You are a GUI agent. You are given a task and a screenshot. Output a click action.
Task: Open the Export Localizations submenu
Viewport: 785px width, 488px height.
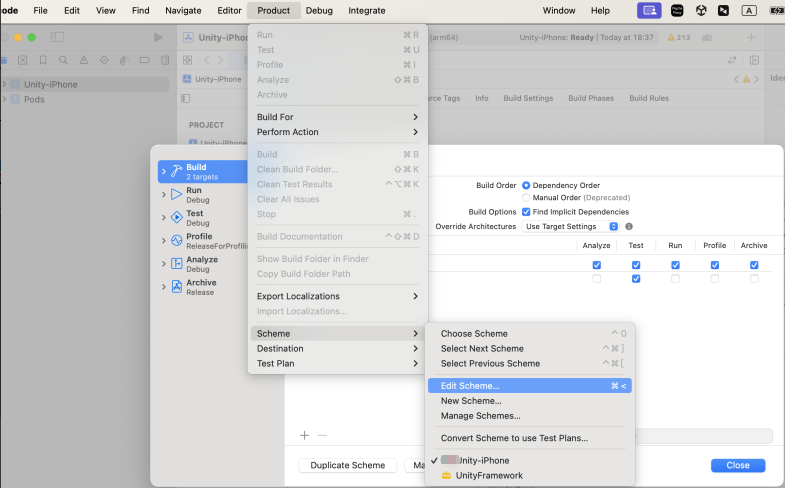(x=337, y=296)
